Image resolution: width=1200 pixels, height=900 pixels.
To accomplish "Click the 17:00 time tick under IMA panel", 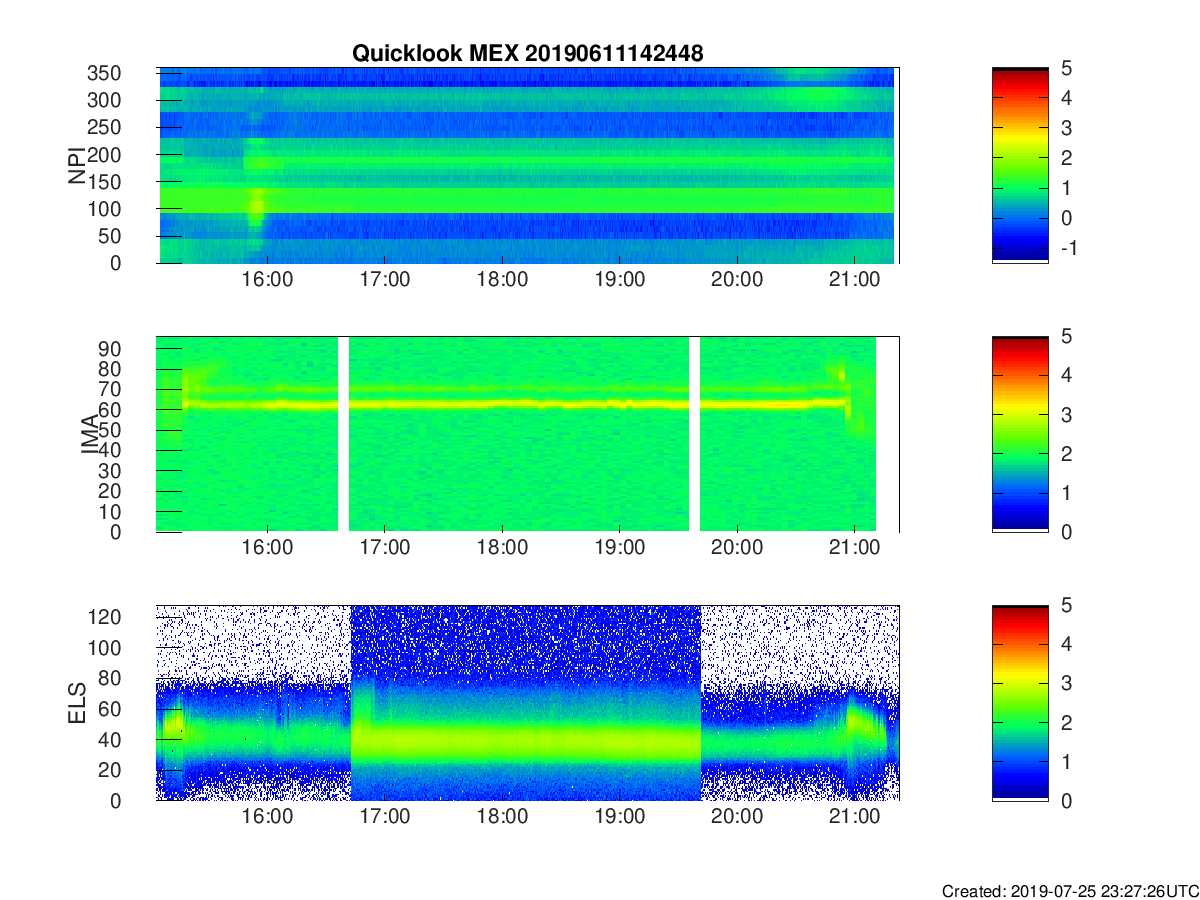I will click(x=385, y=548).
